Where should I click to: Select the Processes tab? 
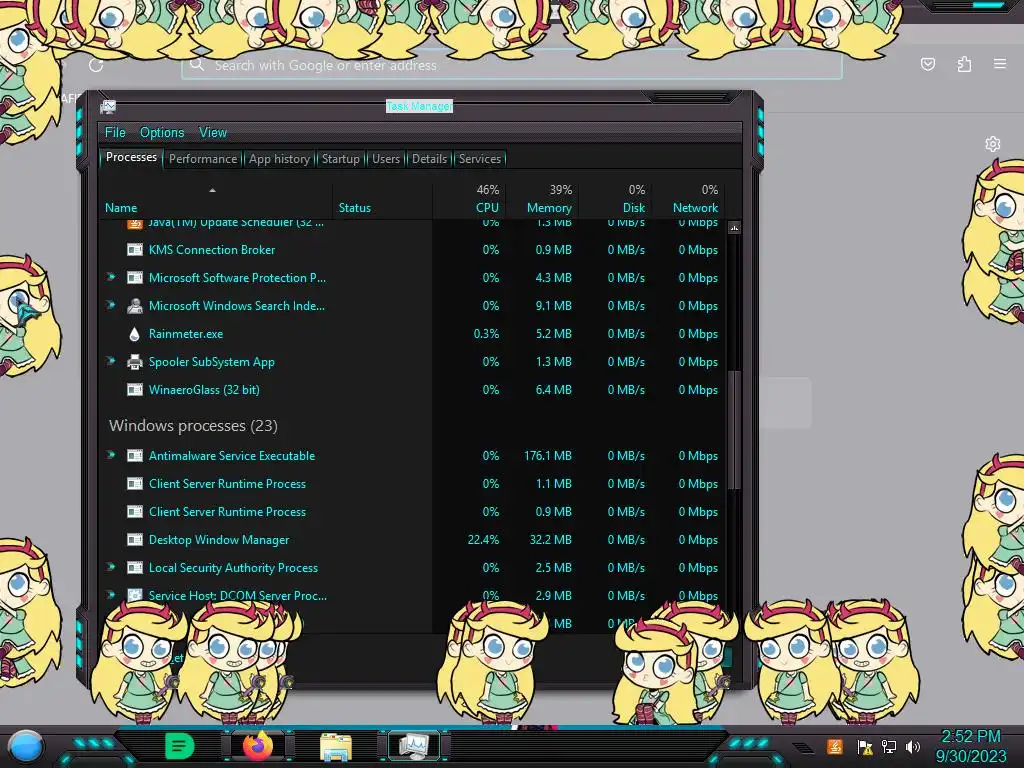coord(131,157)
